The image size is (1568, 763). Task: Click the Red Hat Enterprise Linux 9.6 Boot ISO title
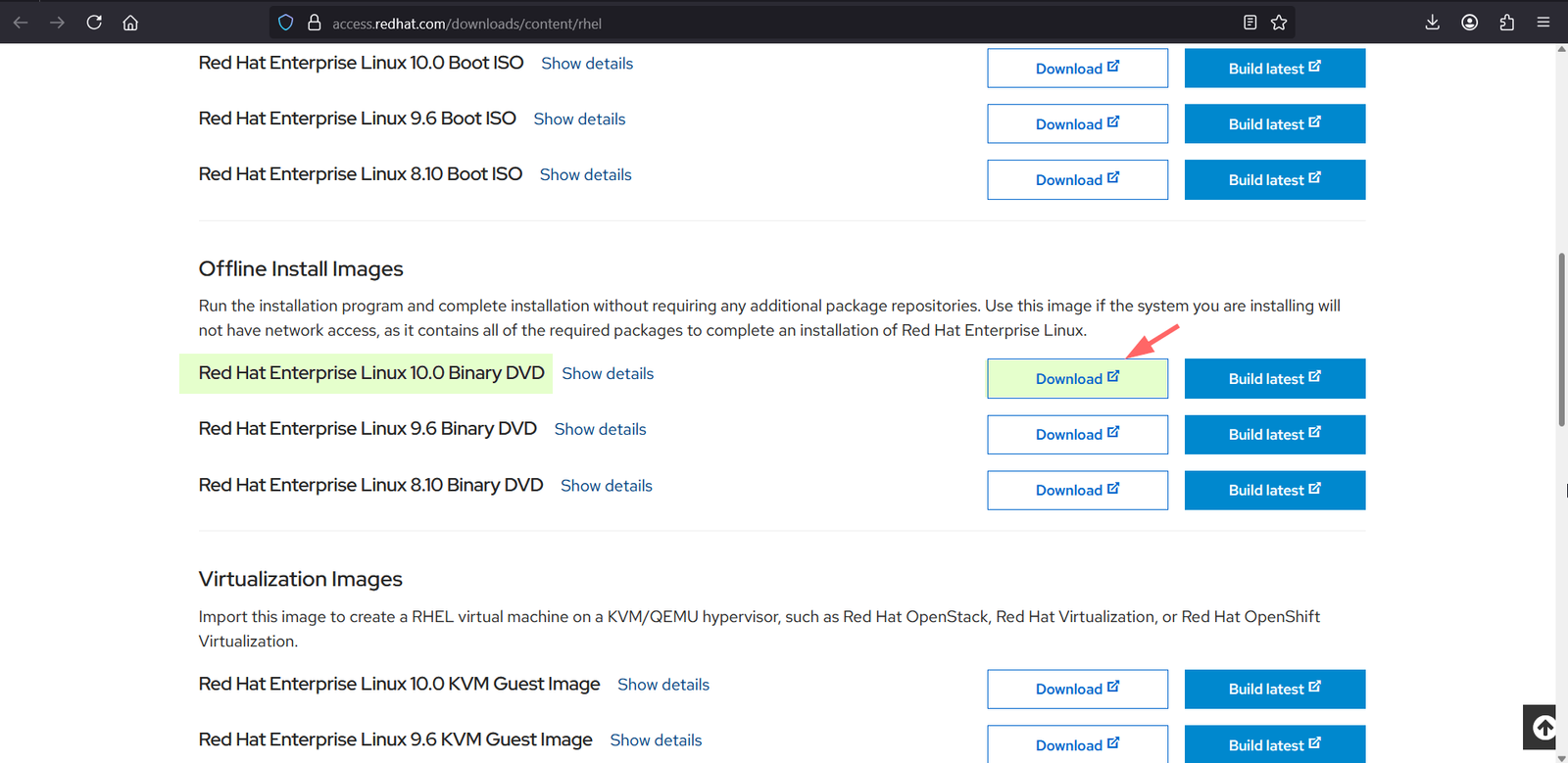click(x=357, y=119)
